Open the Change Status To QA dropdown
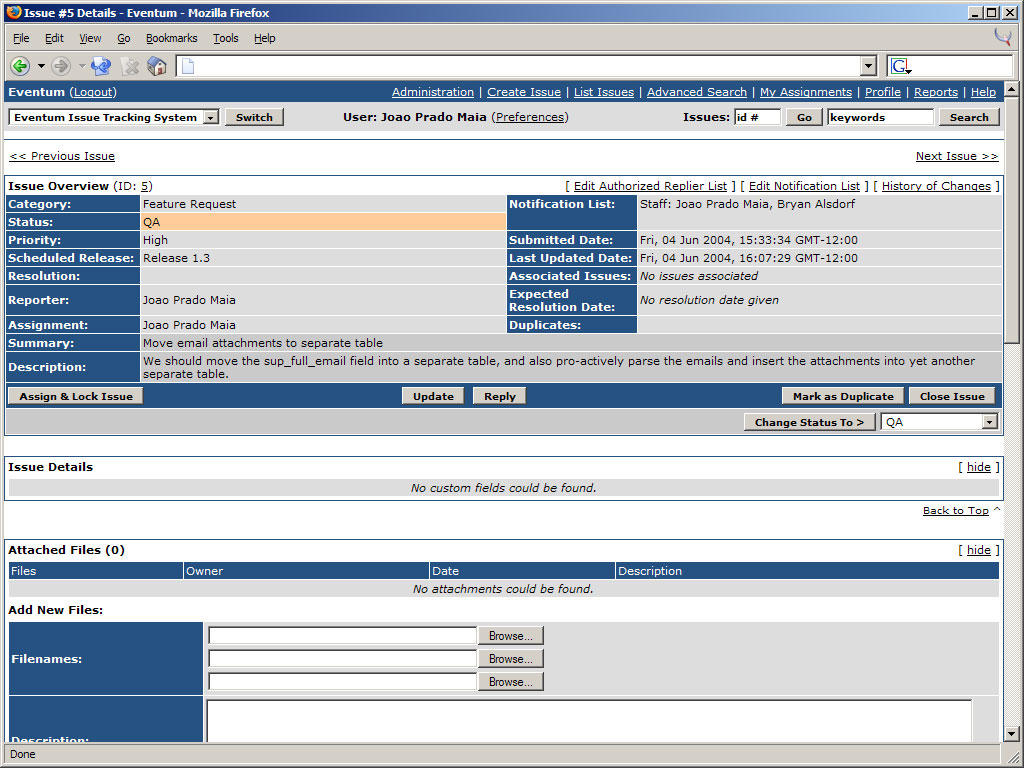This screenshot has height=768, width=1024. click(989, 422)
